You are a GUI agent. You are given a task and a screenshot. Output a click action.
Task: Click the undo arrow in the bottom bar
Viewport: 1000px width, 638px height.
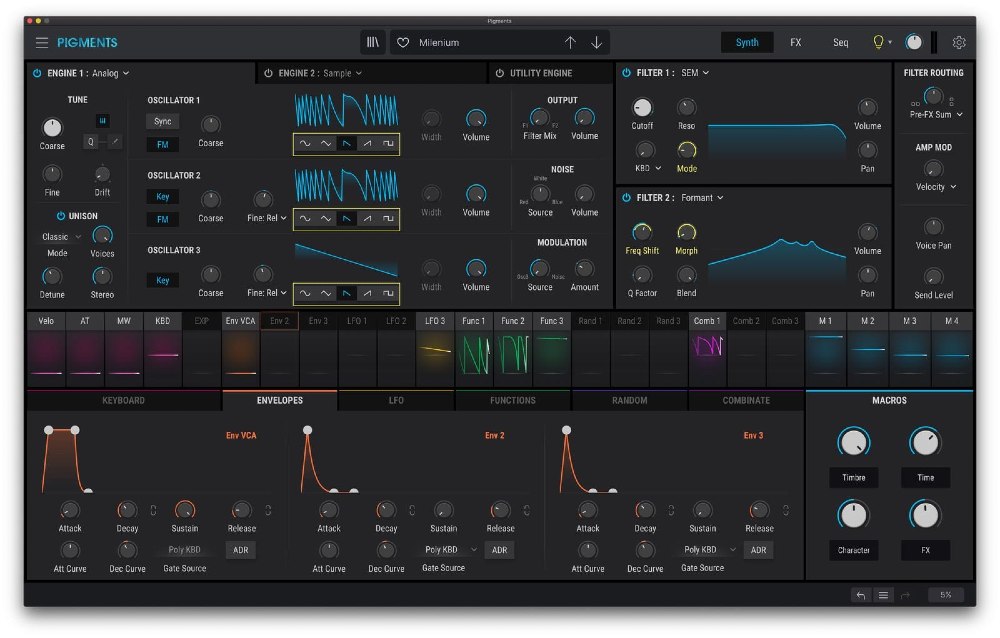[x=860, y=595]
